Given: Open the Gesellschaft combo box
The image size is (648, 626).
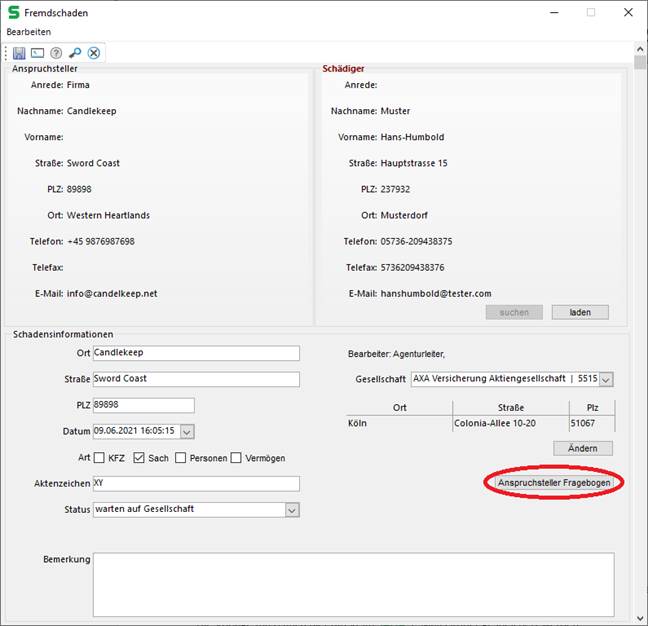Looking at the screenshot, I should pyautogui.click(x=605, y=380).
